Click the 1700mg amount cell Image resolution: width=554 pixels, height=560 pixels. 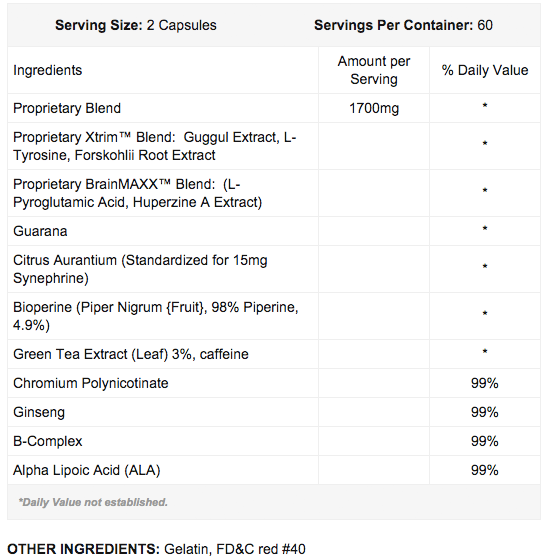374,108
